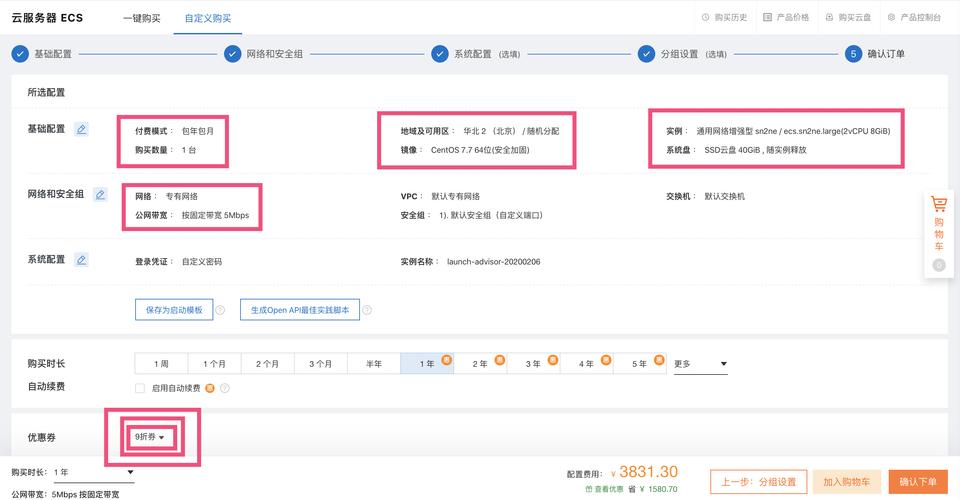The image size is (960, 500).
Task: Click the 分组设置 step checkmark circle
Action: click(647, 54)
